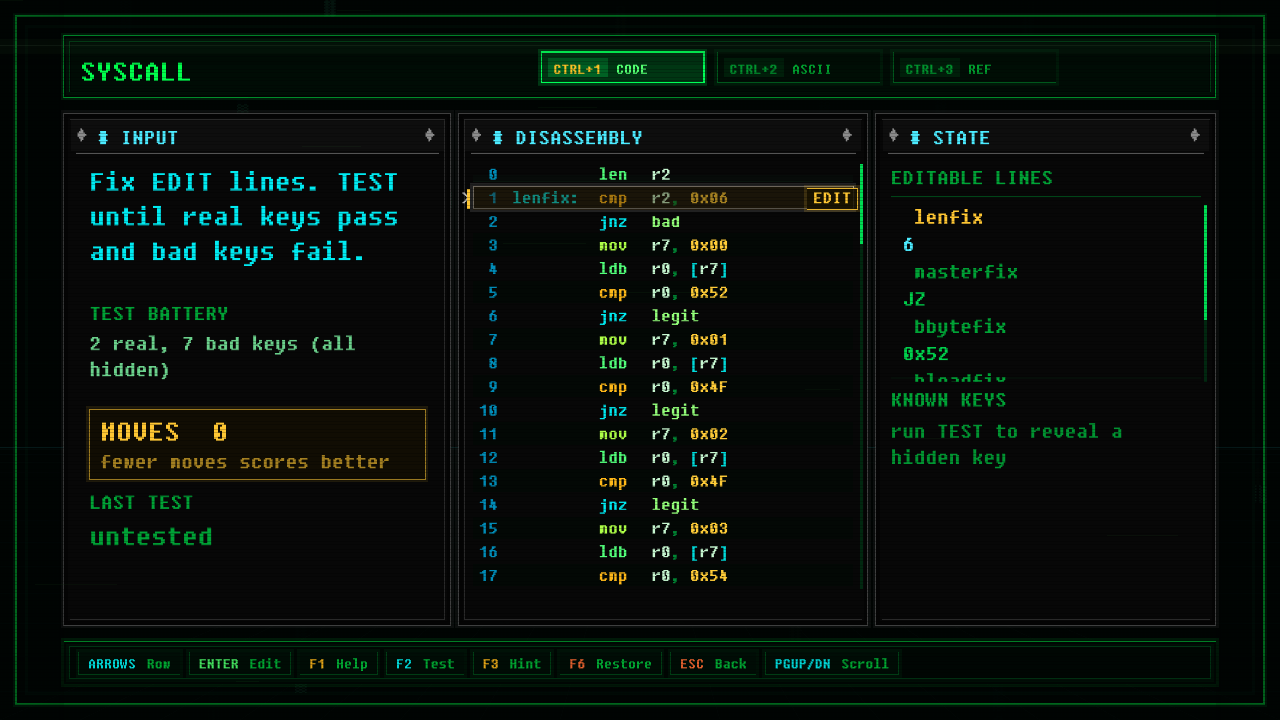1280x720 pixels.
Task: Request an F3 Hint
Action: pos(512,664)
